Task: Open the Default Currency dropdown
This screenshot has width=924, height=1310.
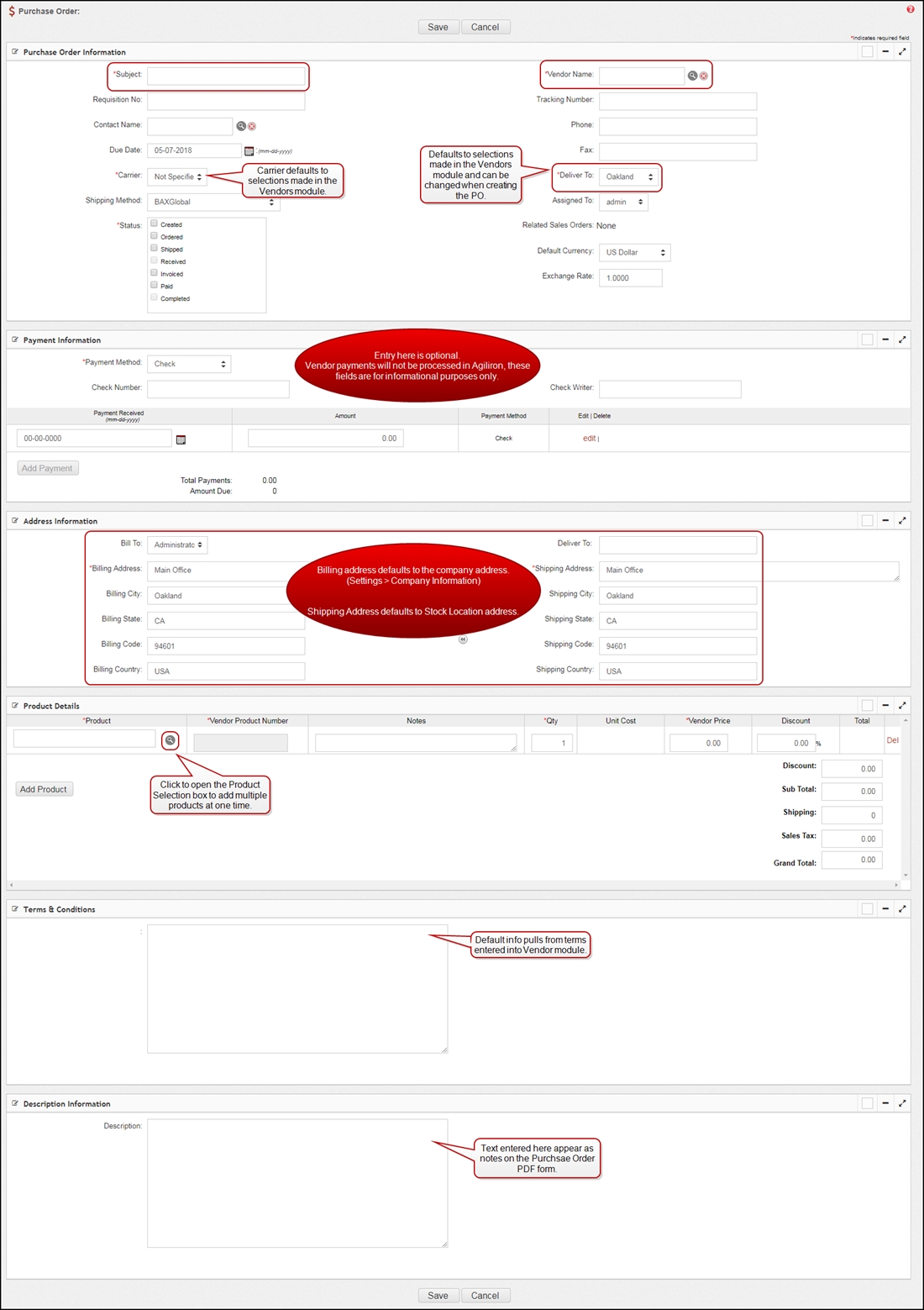Action: (635, 252)
